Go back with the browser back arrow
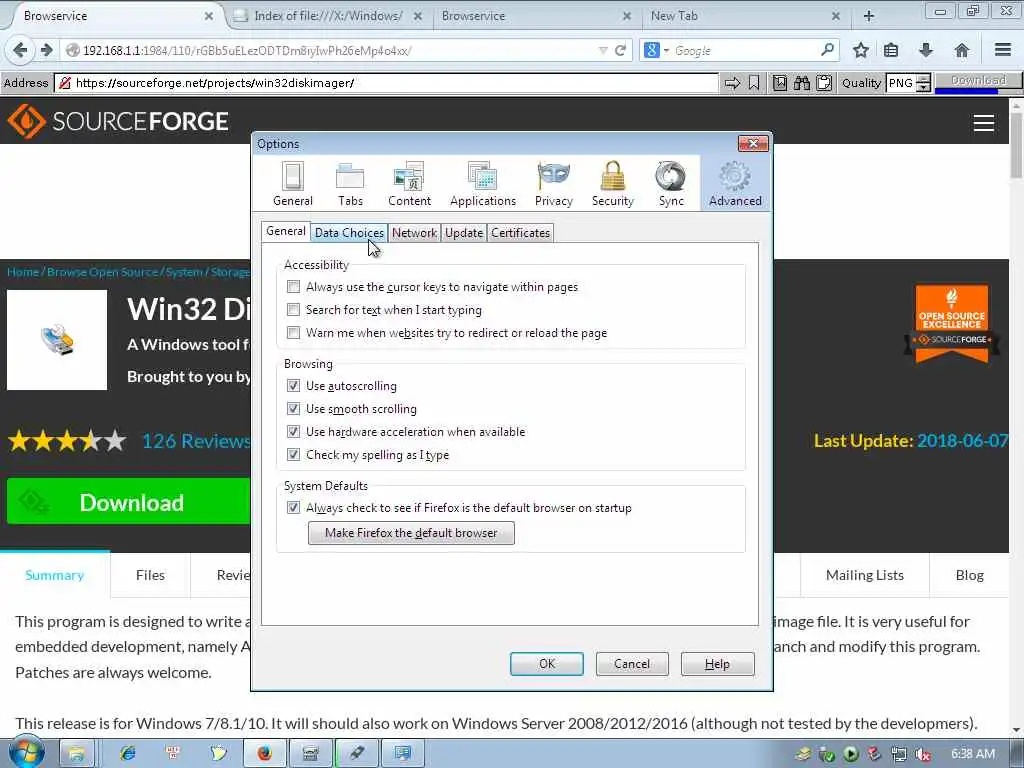 point(20,50)
